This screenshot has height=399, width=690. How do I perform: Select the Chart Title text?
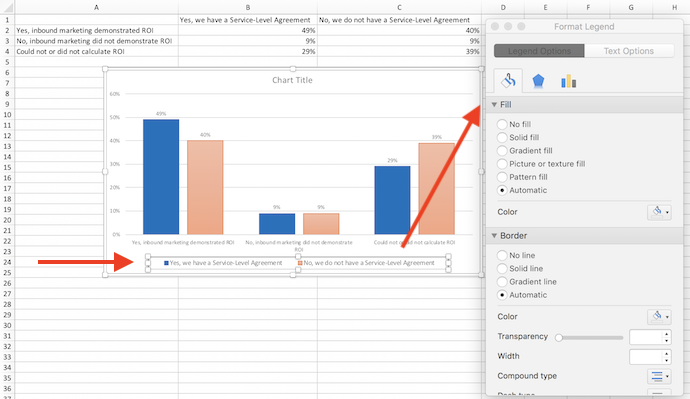coord(292,80)
